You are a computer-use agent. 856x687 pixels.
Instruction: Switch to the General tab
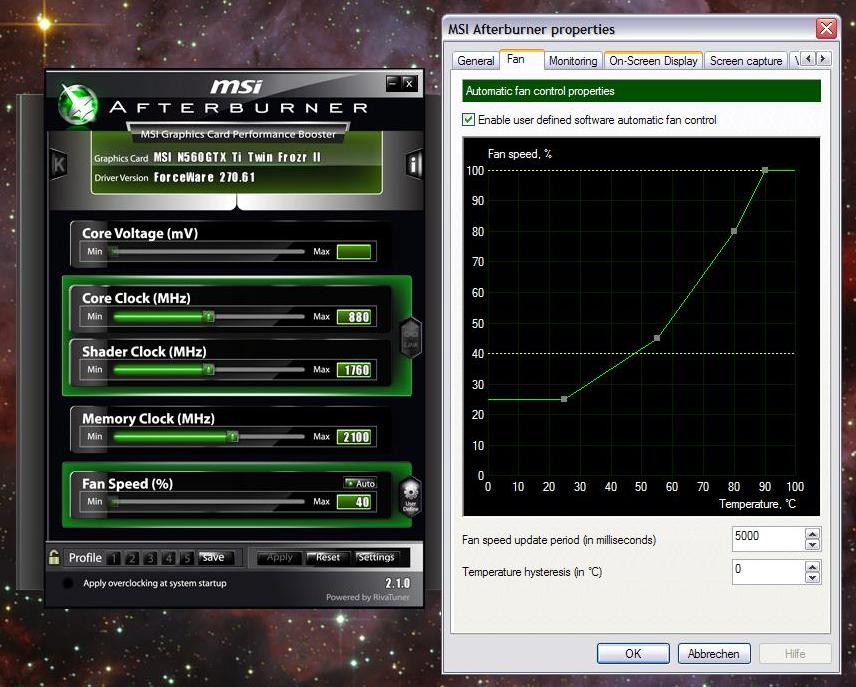tap(475, 61)
